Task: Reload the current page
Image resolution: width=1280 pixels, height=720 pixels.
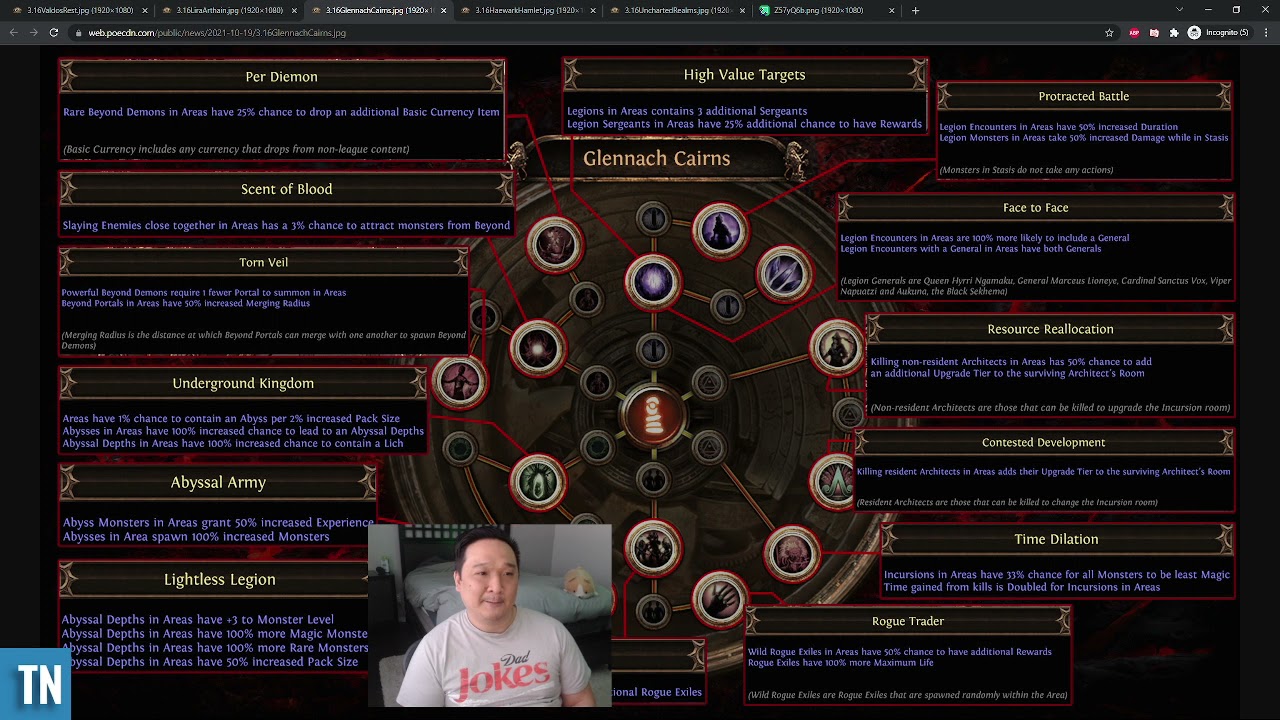Action: pos(53,32)
